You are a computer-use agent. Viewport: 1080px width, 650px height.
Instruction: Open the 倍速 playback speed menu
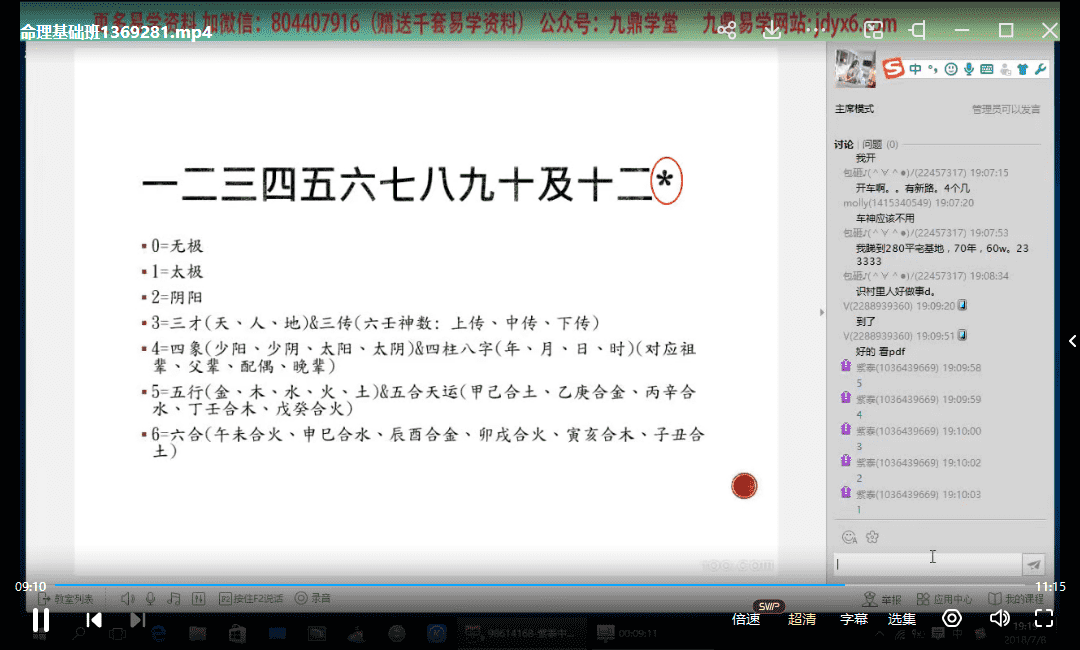tap(746, 619)
